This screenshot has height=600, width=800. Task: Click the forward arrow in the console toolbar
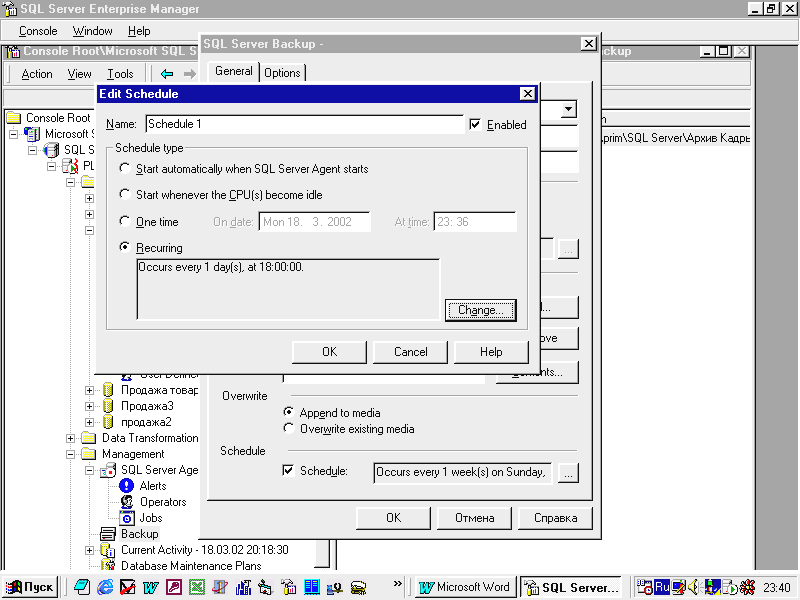pyautogui.click(x=190, y=74)
